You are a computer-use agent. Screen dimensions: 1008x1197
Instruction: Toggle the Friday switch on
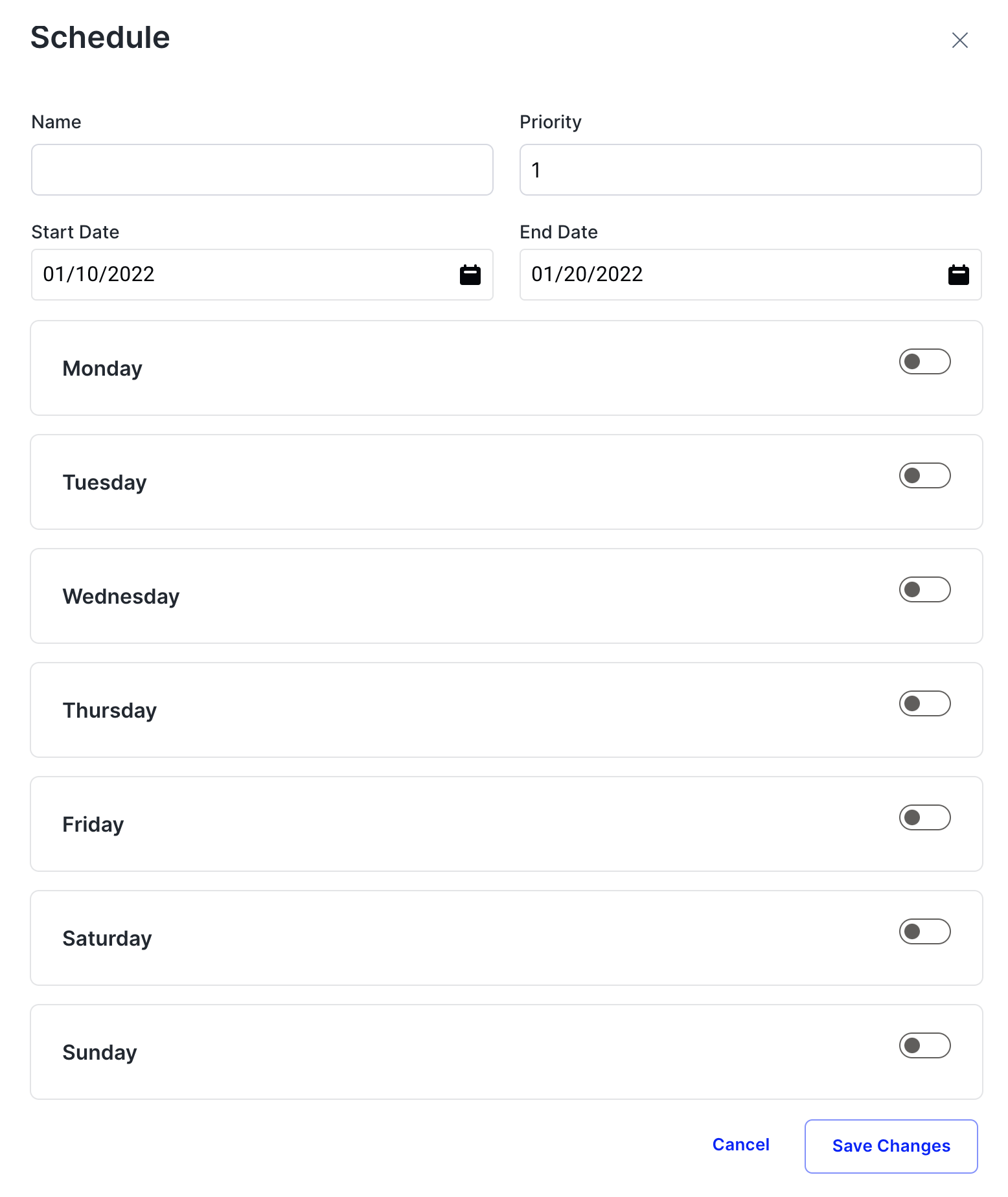point(924,817)
